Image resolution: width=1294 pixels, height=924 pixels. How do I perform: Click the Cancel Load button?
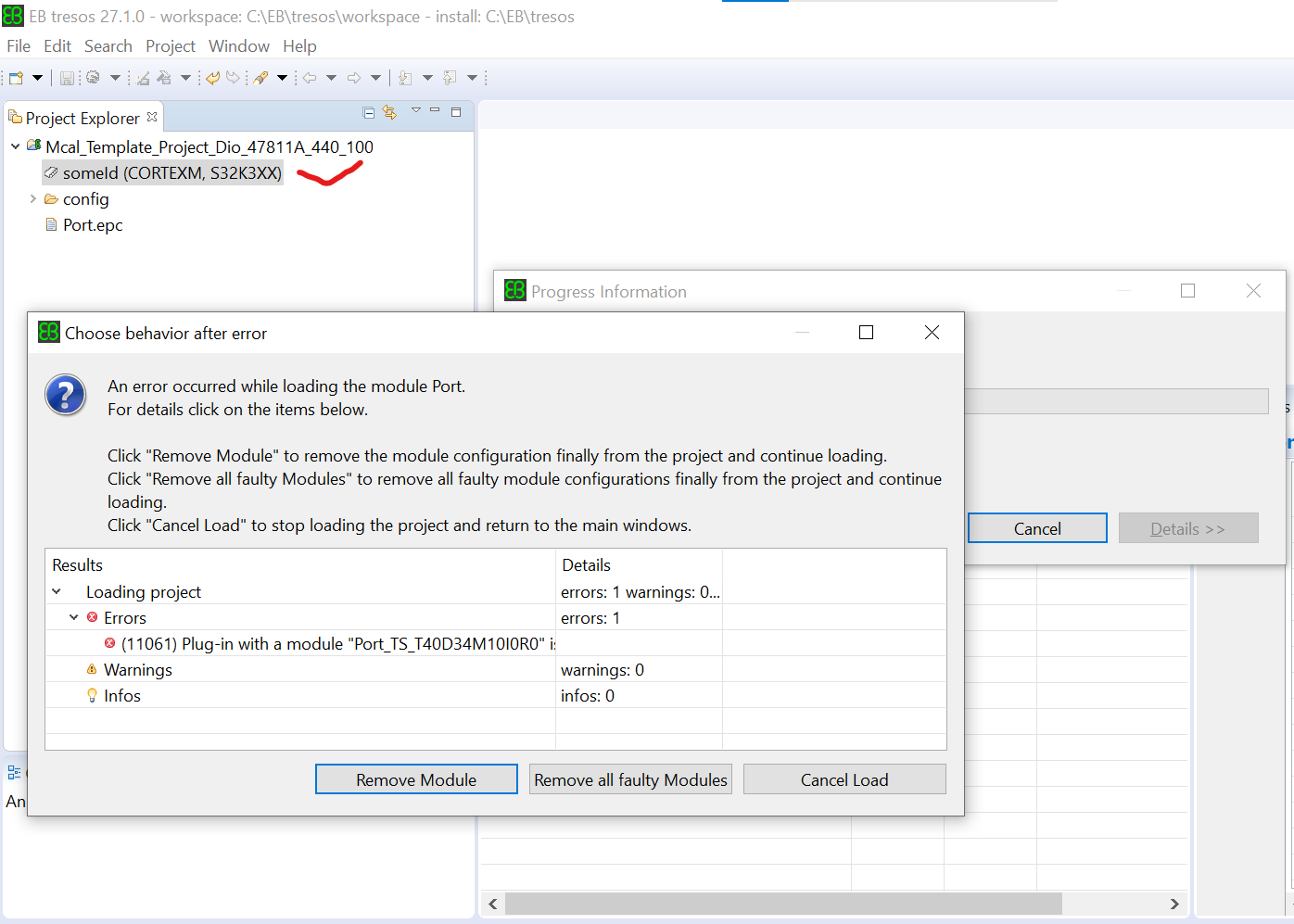click(844, 778)
